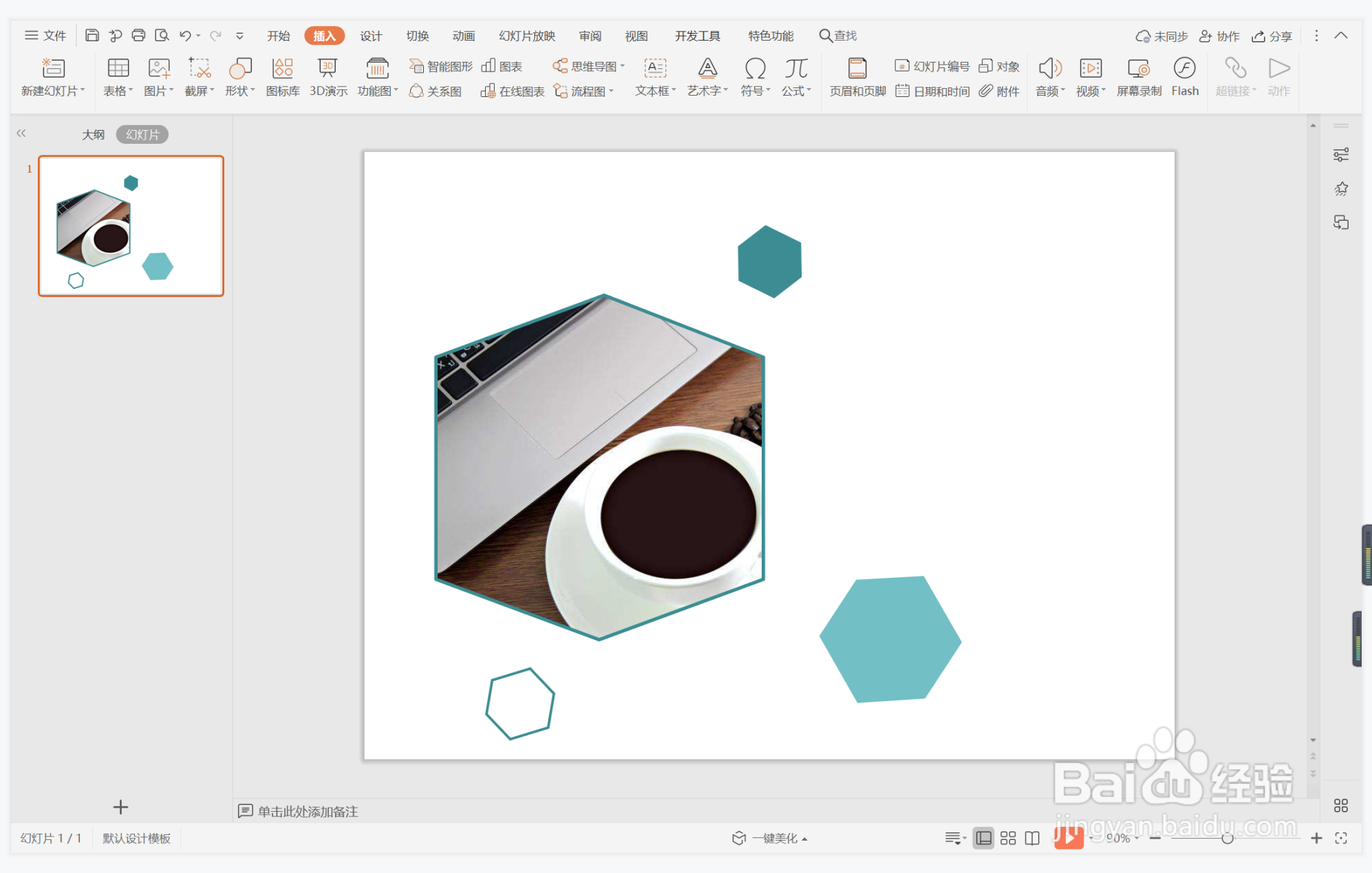This screenshot has width=1372, height=873.
Task: Switch to reading view
Action: pyautogui.click(x=1032, y=838)
